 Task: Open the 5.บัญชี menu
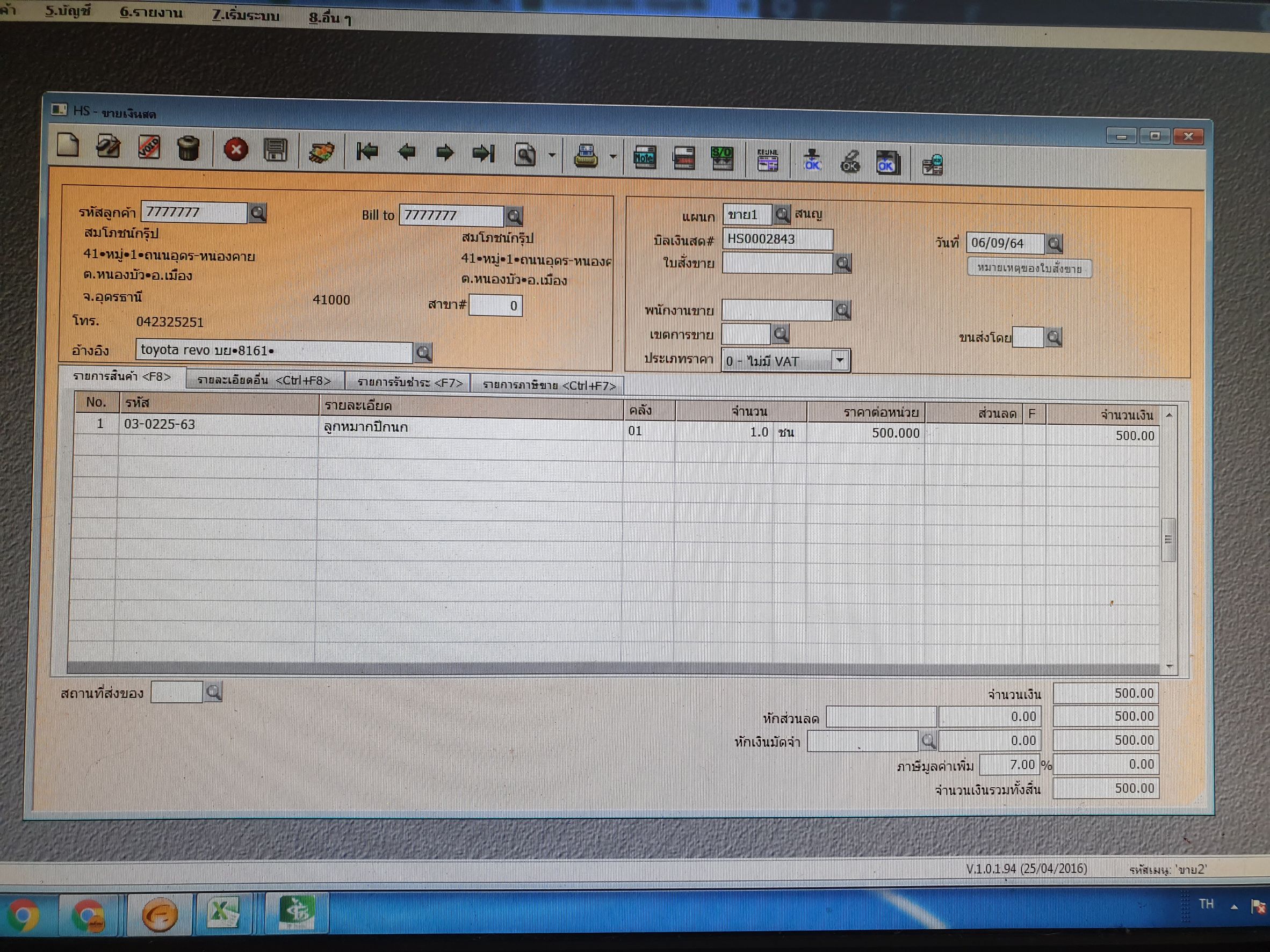coord(68,10)
